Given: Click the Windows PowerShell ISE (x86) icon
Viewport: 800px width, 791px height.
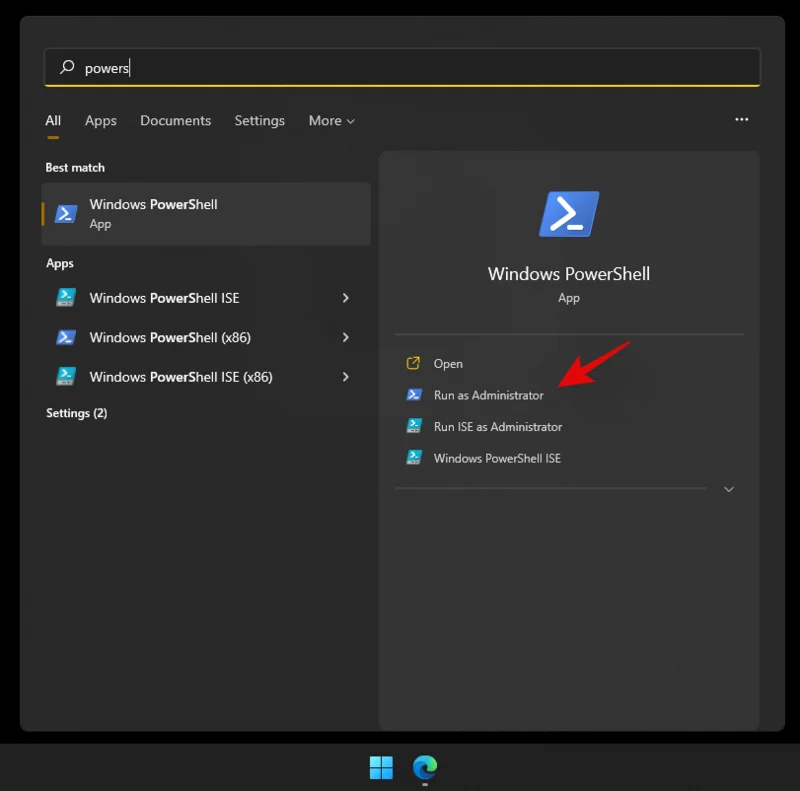Looking at the screenshot, I should tap(66, 377).
